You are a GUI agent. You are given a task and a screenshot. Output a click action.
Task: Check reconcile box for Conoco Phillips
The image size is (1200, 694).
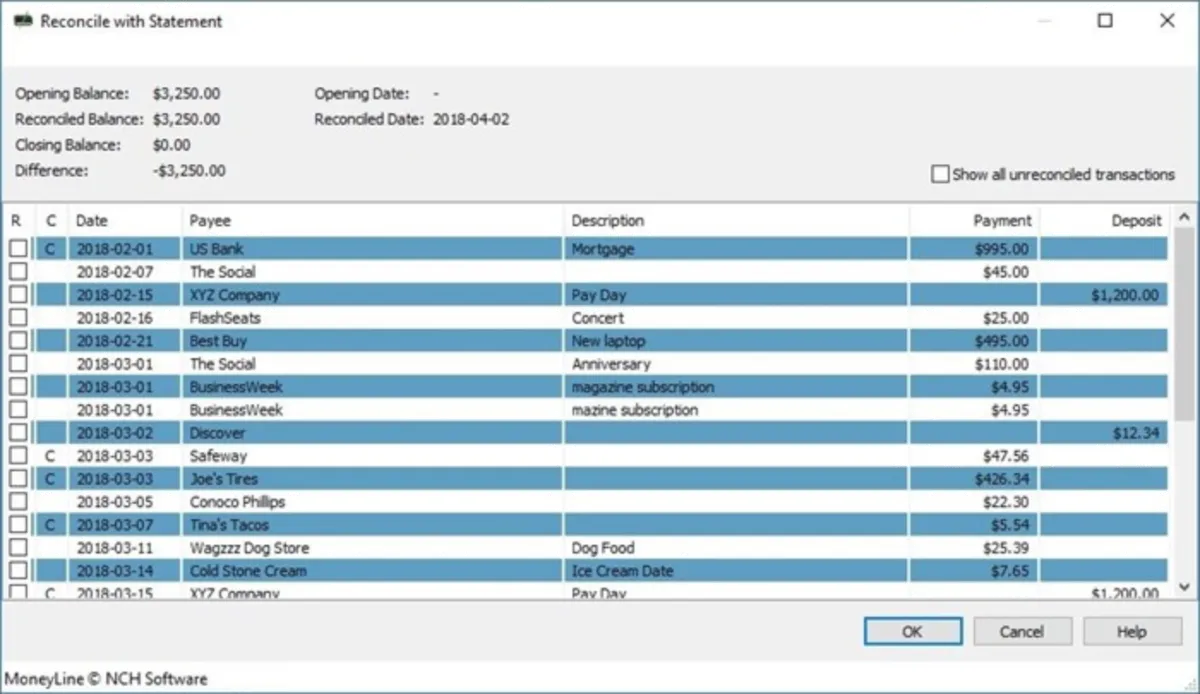pyautogui.click(x=18, y=502)
